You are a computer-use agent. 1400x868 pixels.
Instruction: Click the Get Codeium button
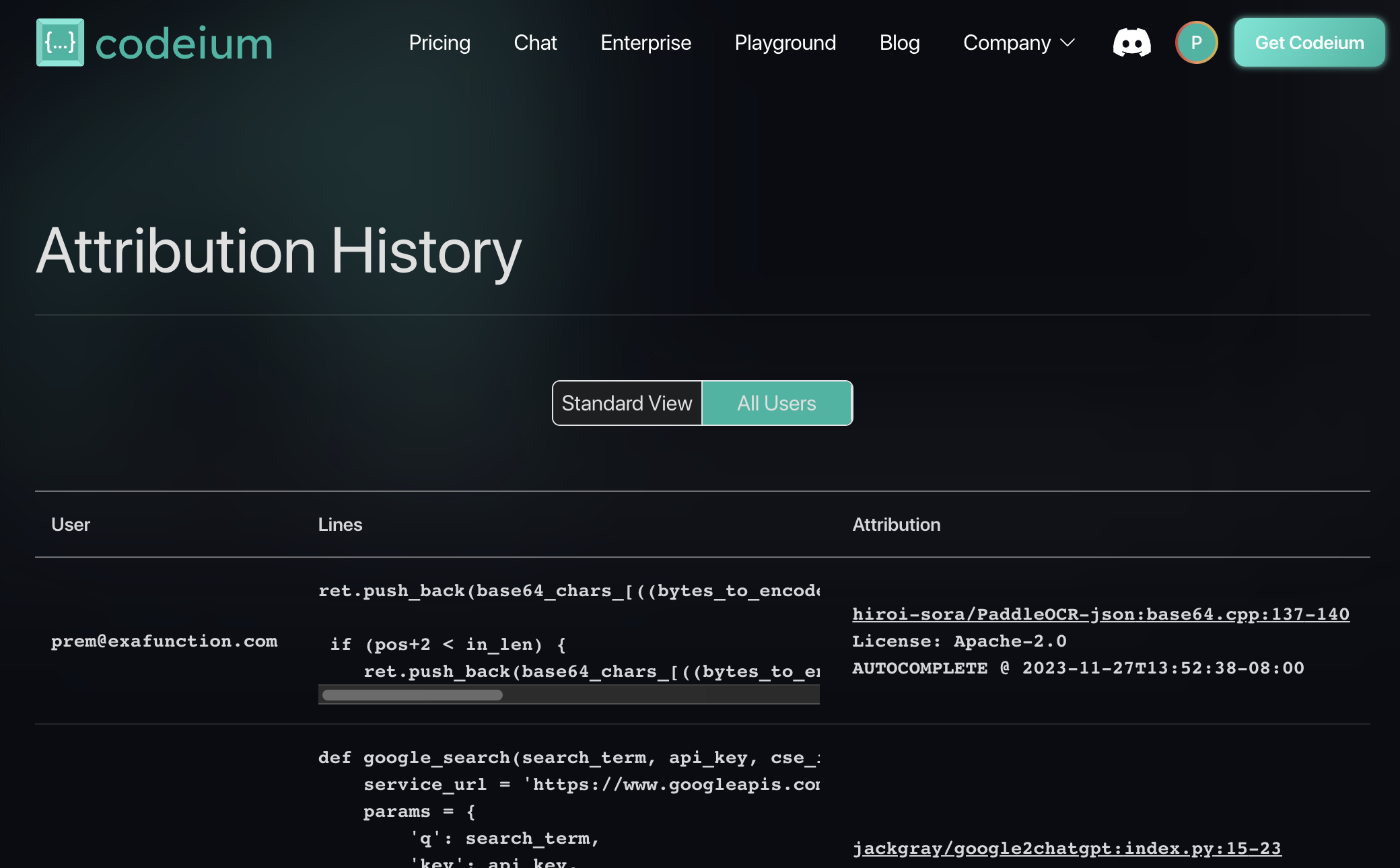click(1309, 42)
